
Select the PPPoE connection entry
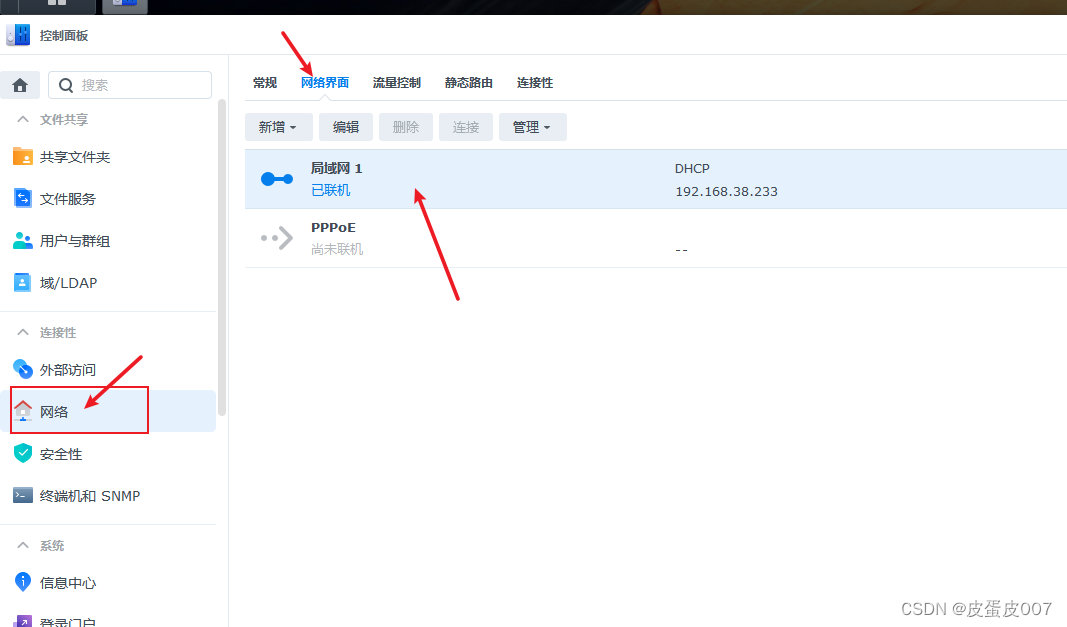[333, 237]
